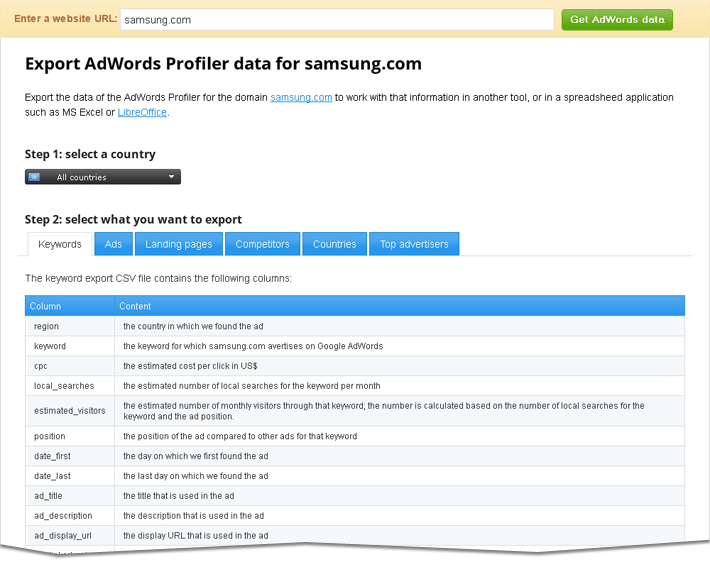Switch to the Landing pages tab
Viewport: 710px width, 562px height.
178,244
